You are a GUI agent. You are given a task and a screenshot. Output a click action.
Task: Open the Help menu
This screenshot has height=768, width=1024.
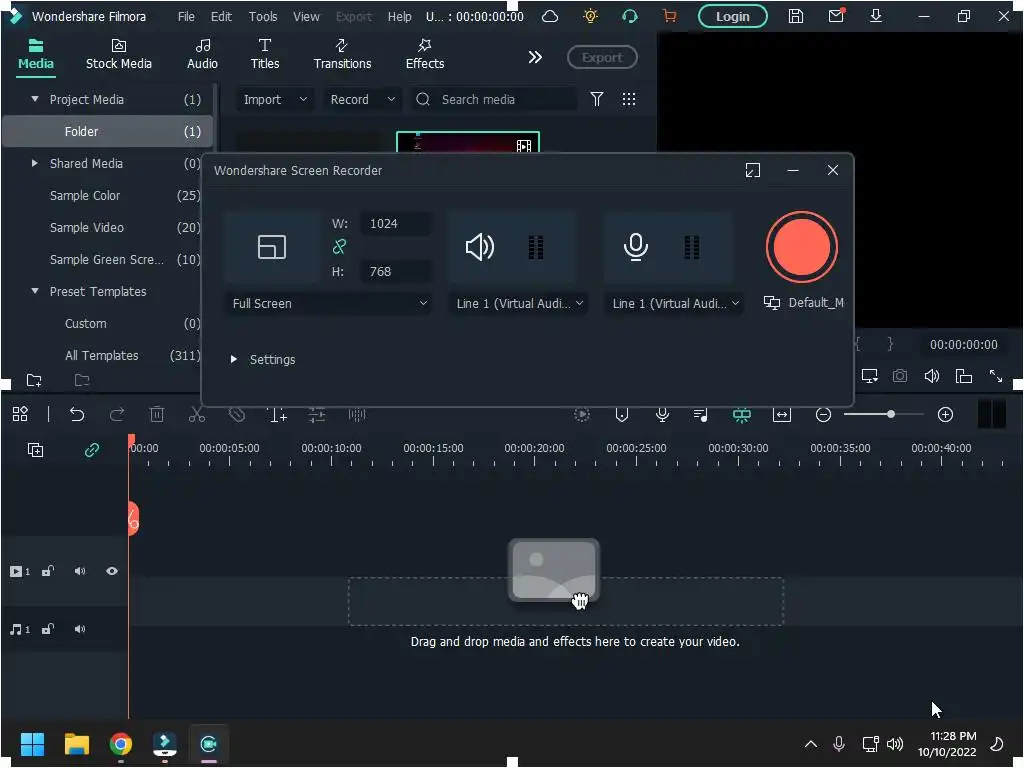point(399,16)
